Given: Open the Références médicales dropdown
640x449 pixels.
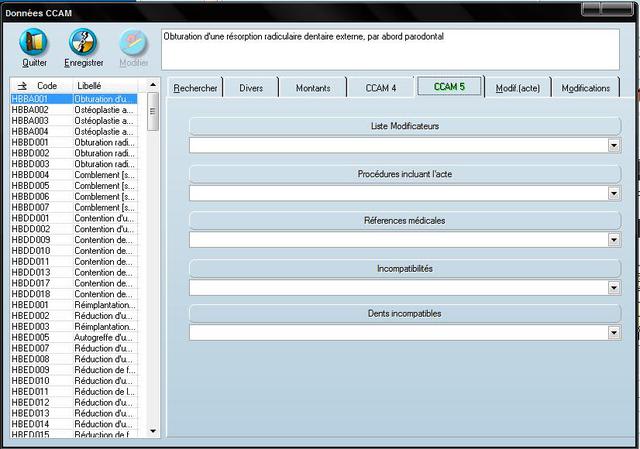Looking at the screenshot, I should click(614, 240).
